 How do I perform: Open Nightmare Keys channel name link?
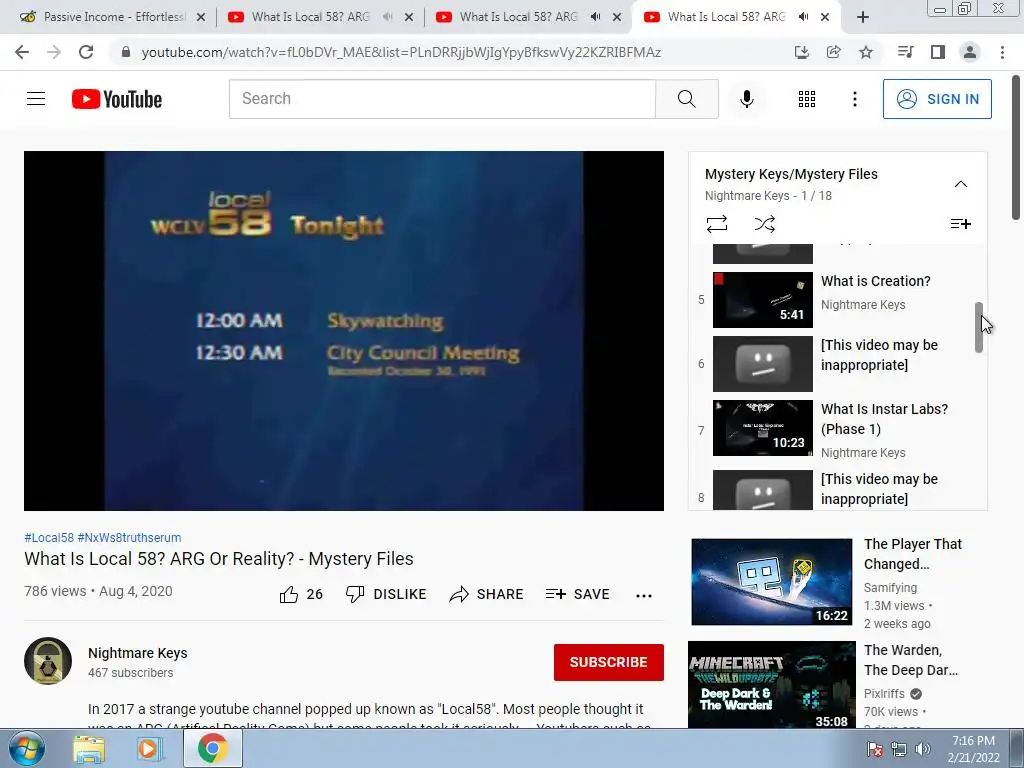(x=138, y=653)
